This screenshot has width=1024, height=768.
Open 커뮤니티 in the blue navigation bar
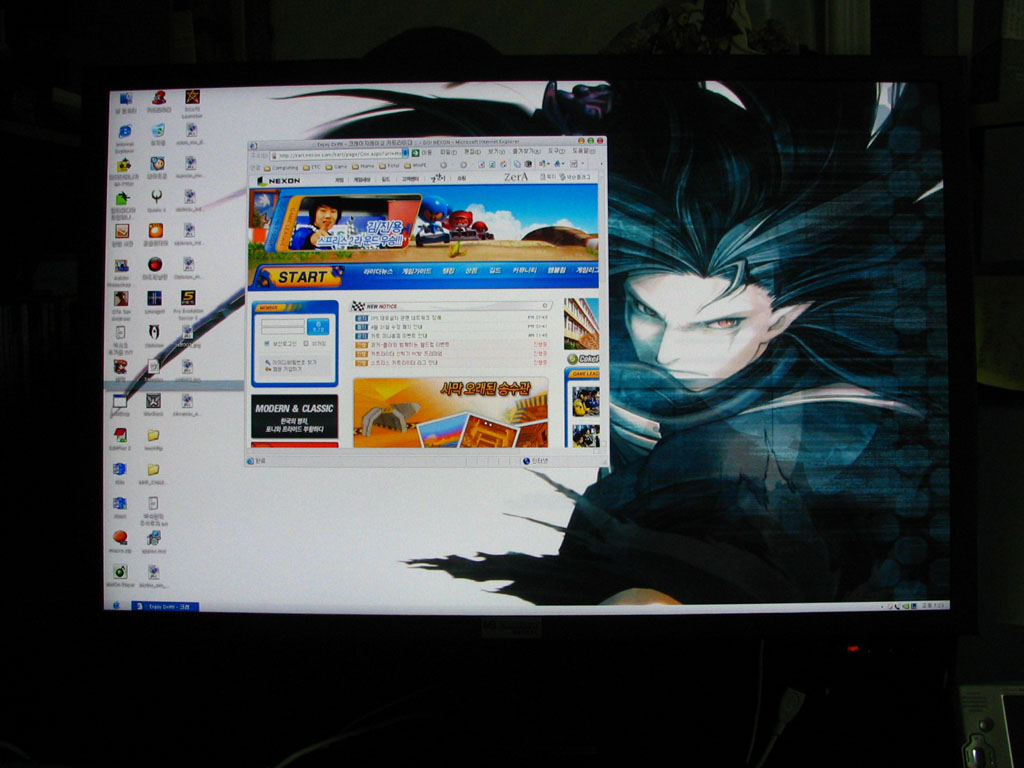tap(524, 270)
